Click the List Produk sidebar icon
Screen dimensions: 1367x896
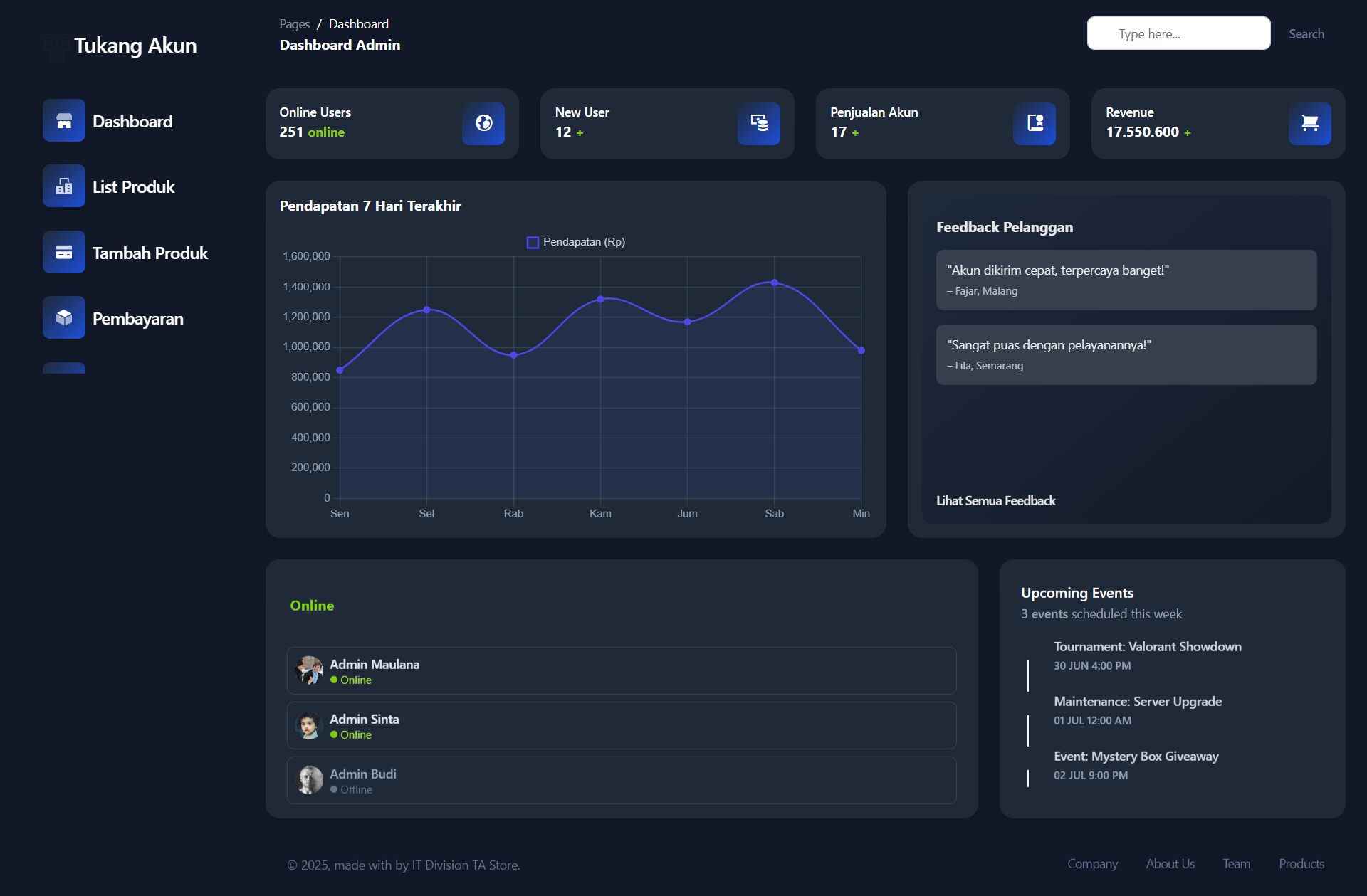pyautogui.click(x=64, y=186)
